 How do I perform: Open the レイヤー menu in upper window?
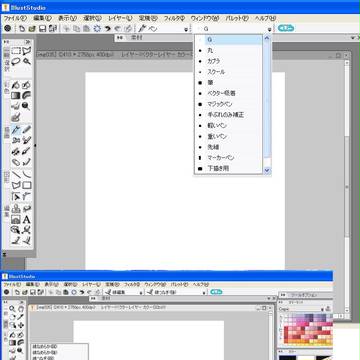coord(120,18)
